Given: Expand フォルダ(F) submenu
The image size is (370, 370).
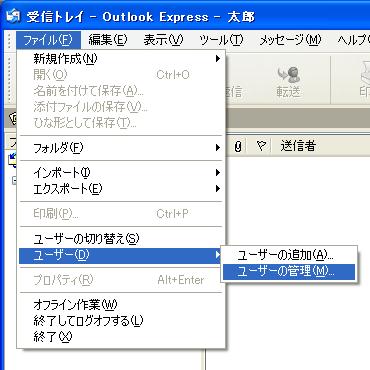Looking at the screenshot, I should click(121, 148).
